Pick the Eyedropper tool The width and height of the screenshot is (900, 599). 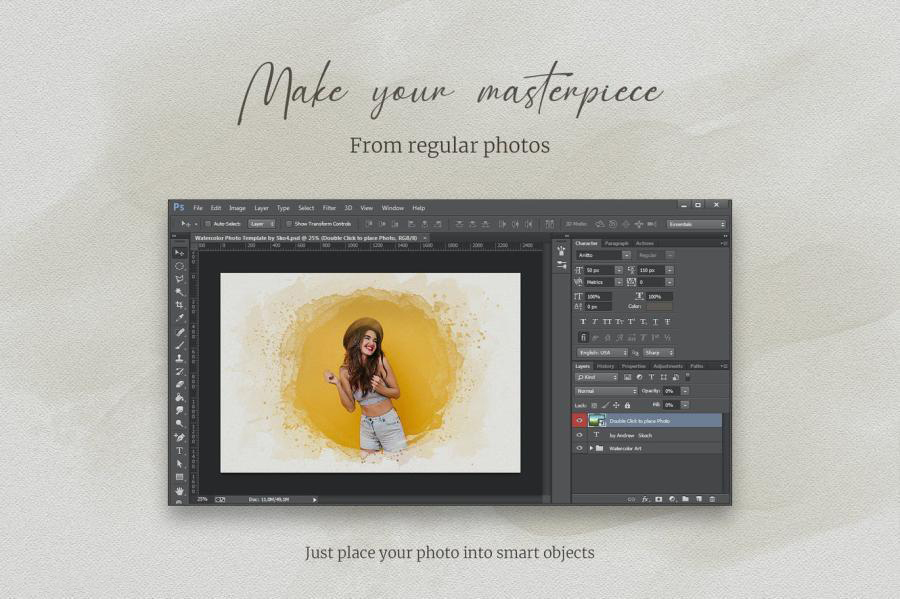180,318
